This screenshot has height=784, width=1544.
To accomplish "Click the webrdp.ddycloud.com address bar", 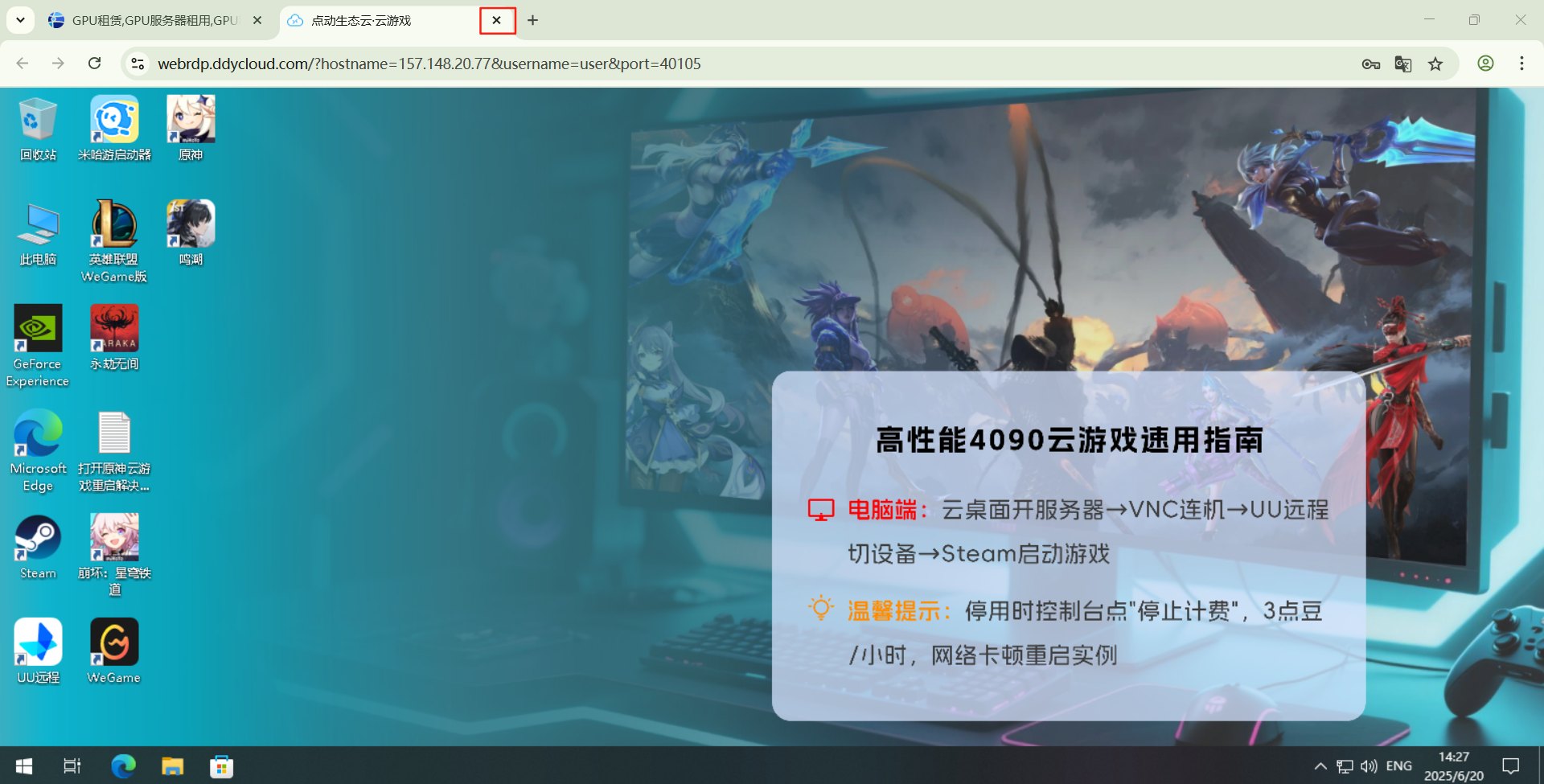I will tap(429, 64).
